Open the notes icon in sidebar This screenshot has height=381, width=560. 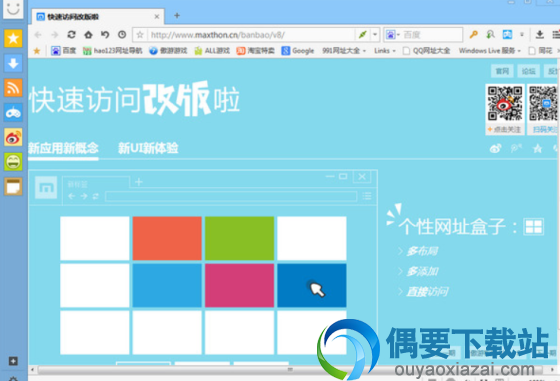click(x=13, y=186)
